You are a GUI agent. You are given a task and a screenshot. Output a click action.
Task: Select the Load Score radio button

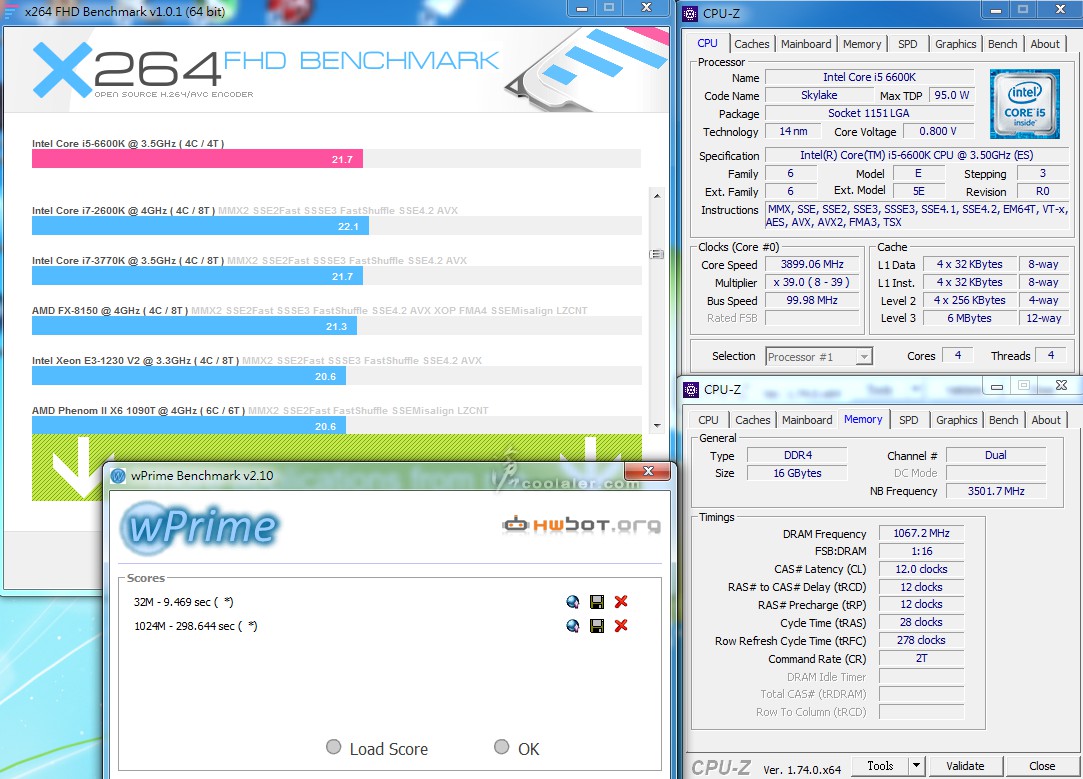click(334, 747)
